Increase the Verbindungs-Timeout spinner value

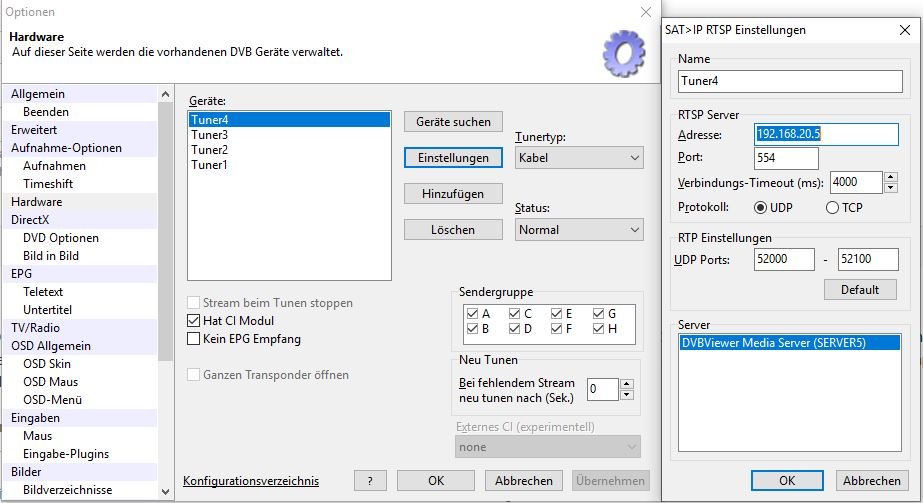891,177
